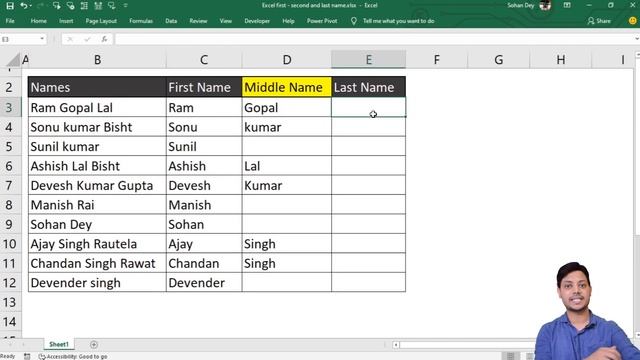Click Sohan Dey account profile picture
Viewport: 640px width, 360px height.
pos(545,5)
